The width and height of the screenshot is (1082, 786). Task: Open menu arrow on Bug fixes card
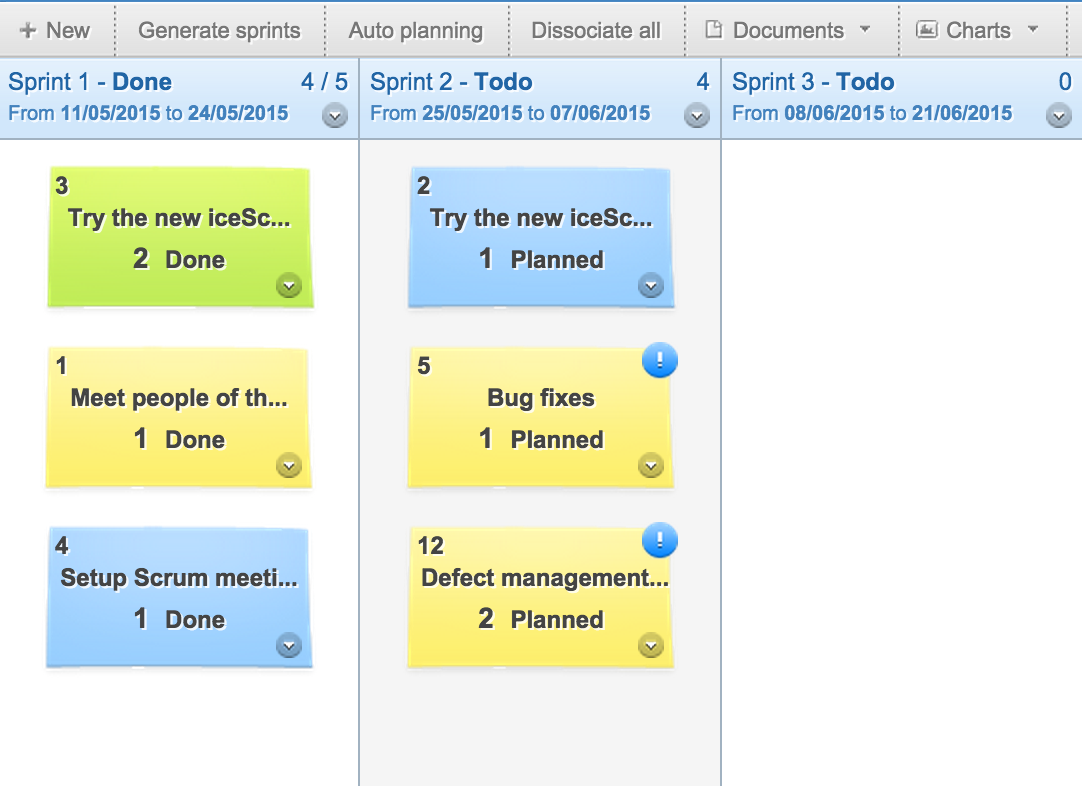click(x=651, y=466)
